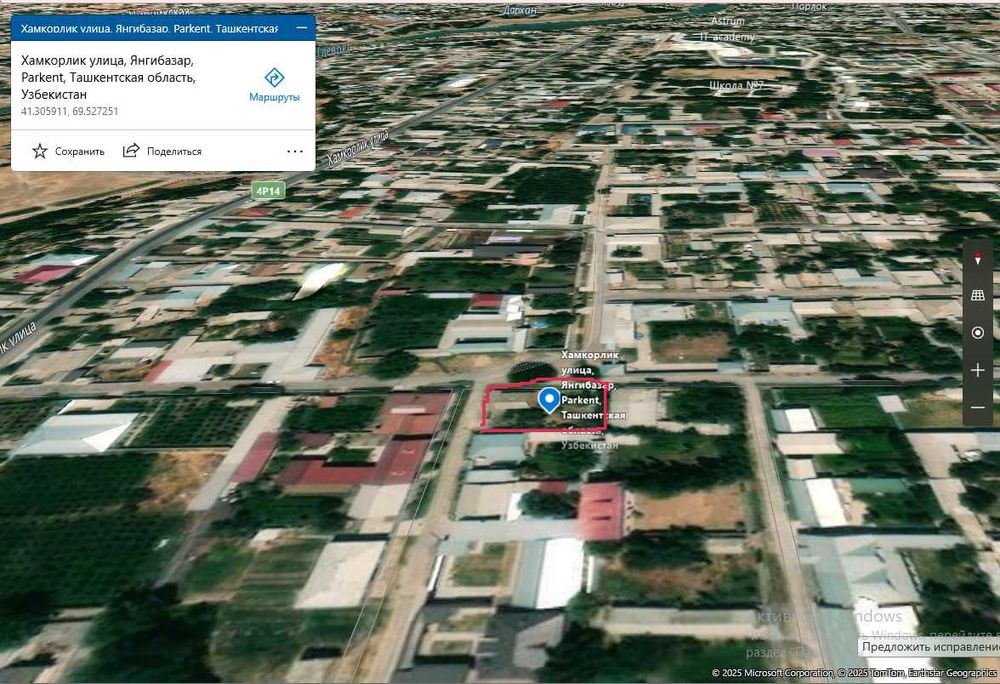1000x684 pixels.
Task: Click the address text in info card
Action: [x=108, y=77]
